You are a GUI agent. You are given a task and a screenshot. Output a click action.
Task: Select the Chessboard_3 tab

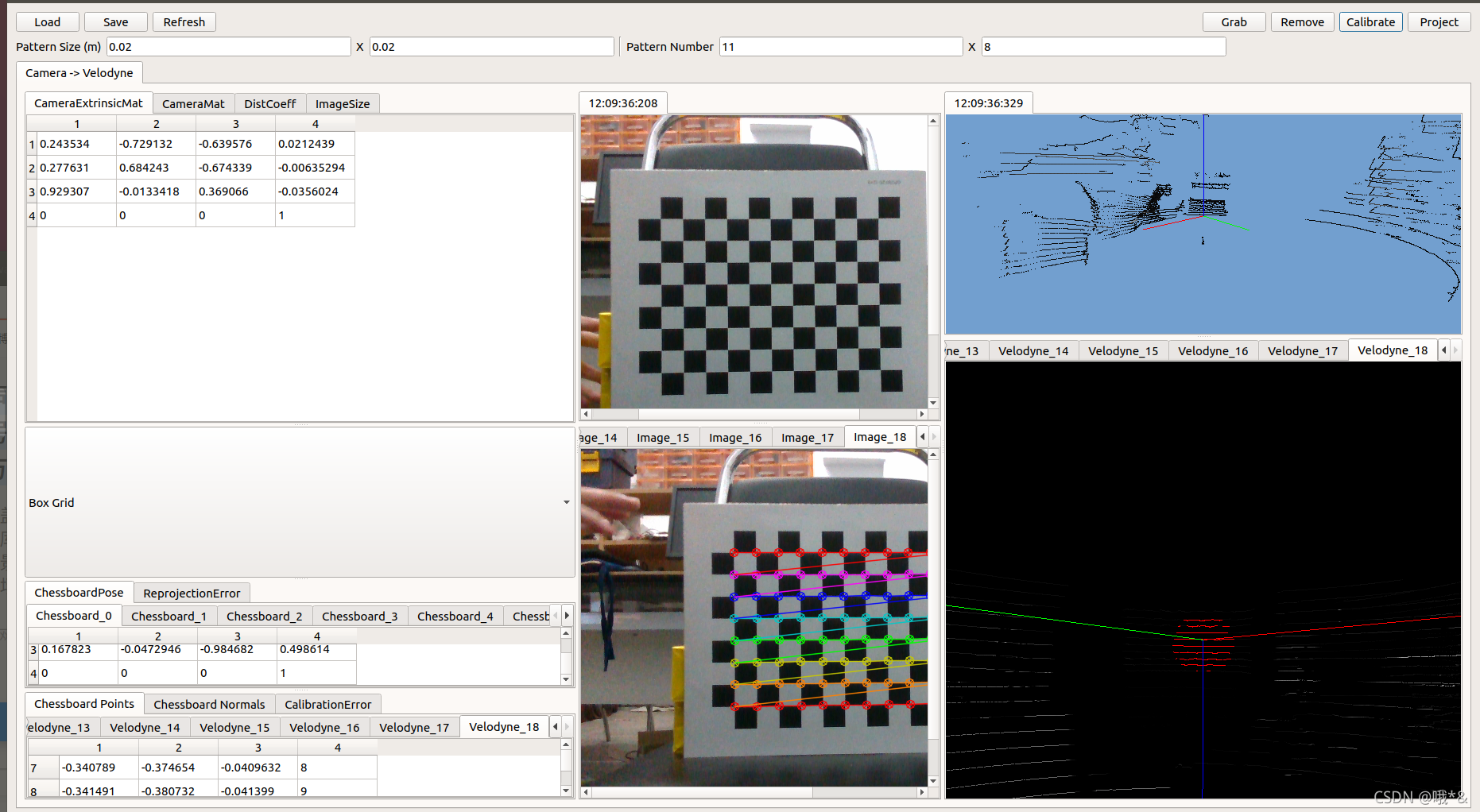pyautogui.click(x=359, y=617)
